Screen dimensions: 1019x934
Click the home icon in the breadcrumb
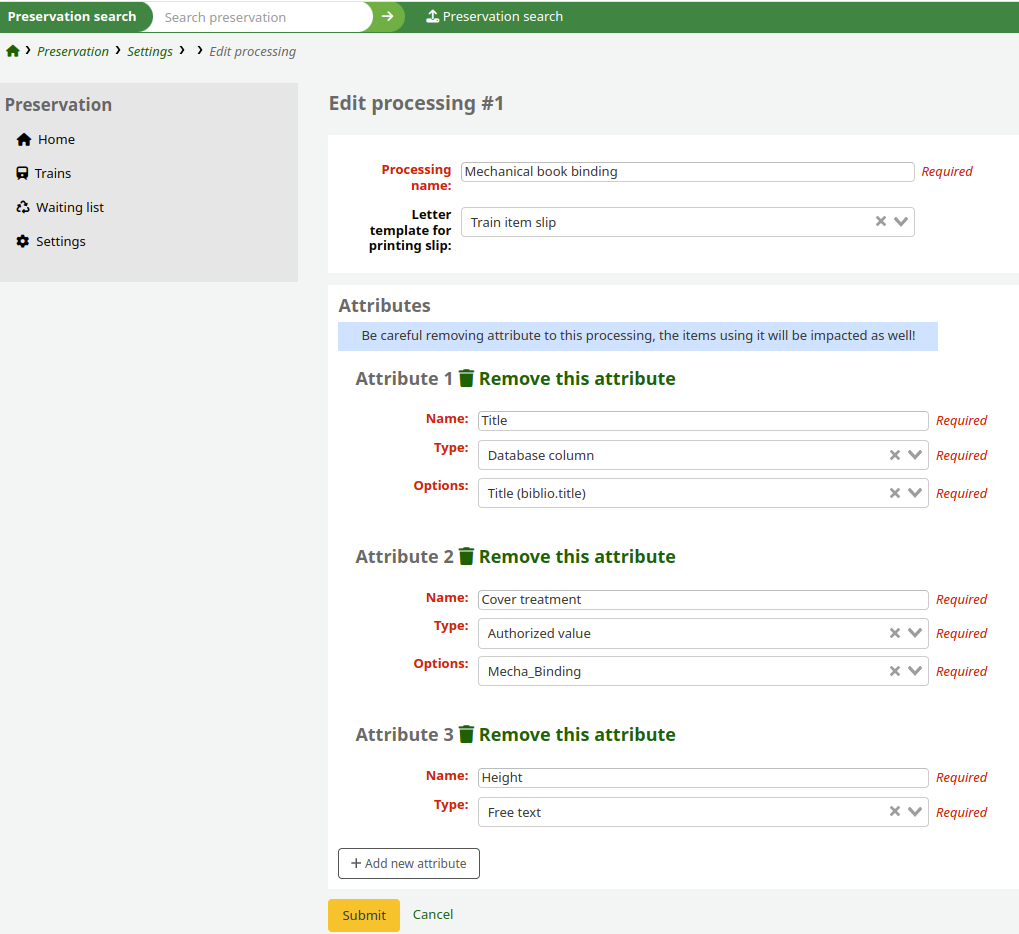[13, 50]
